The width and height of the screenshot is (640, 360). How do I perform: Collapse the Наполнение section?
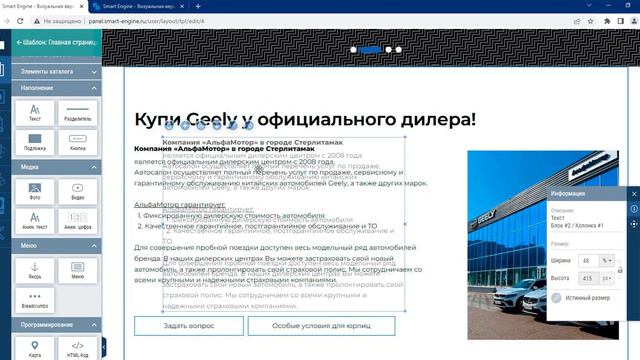[x=57, y=88]
